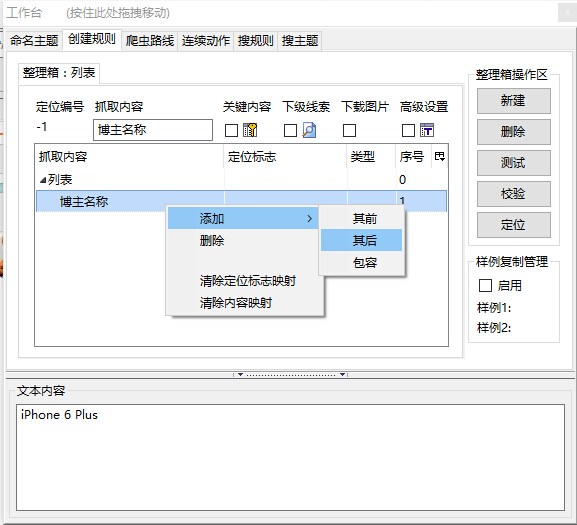Click the 序号 column header
Screen dimensions: 577x525
click(414, 157)
